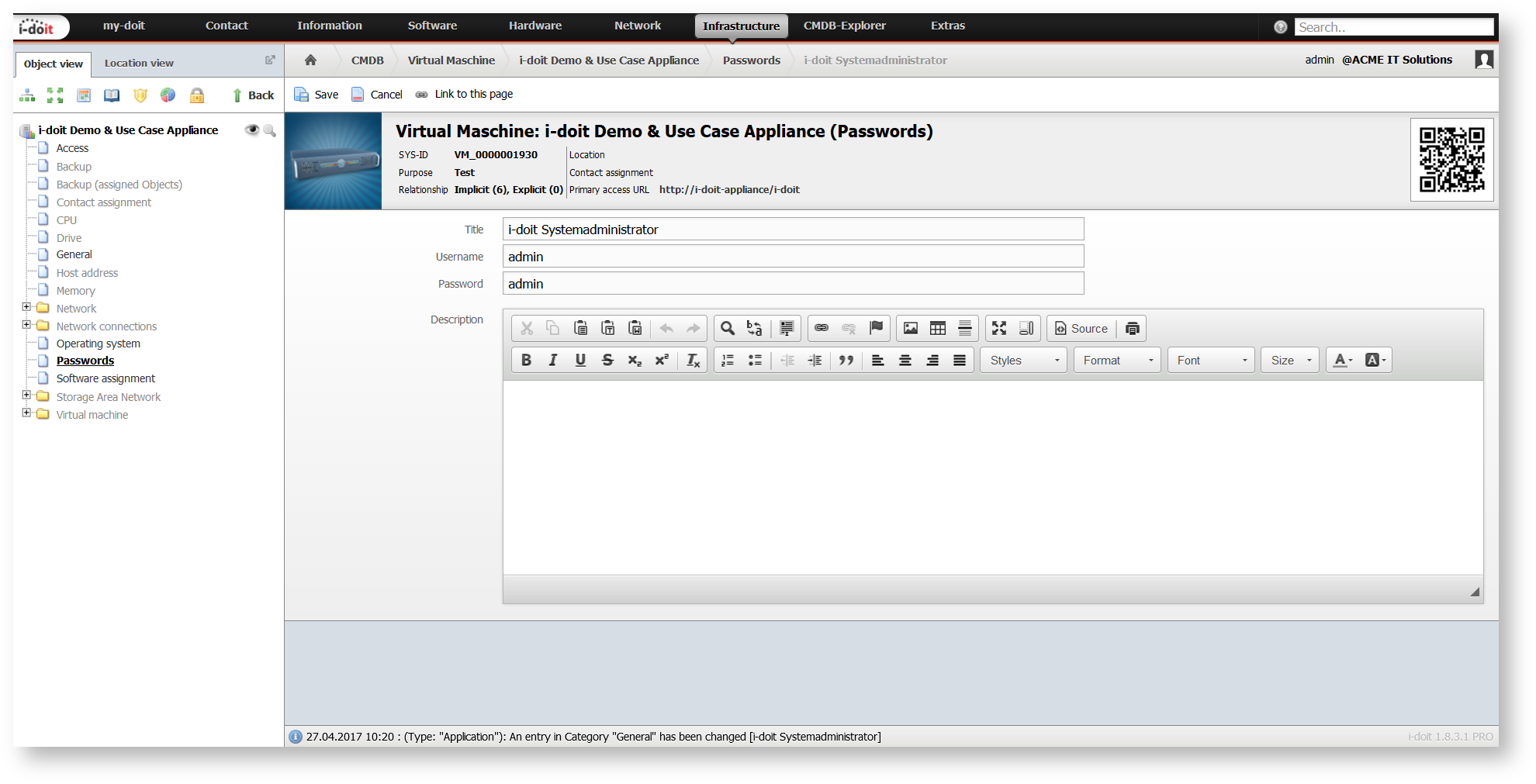The image size is (1536, 784).
Task: Select Operating system in the tree
Action: pos(99,344)
